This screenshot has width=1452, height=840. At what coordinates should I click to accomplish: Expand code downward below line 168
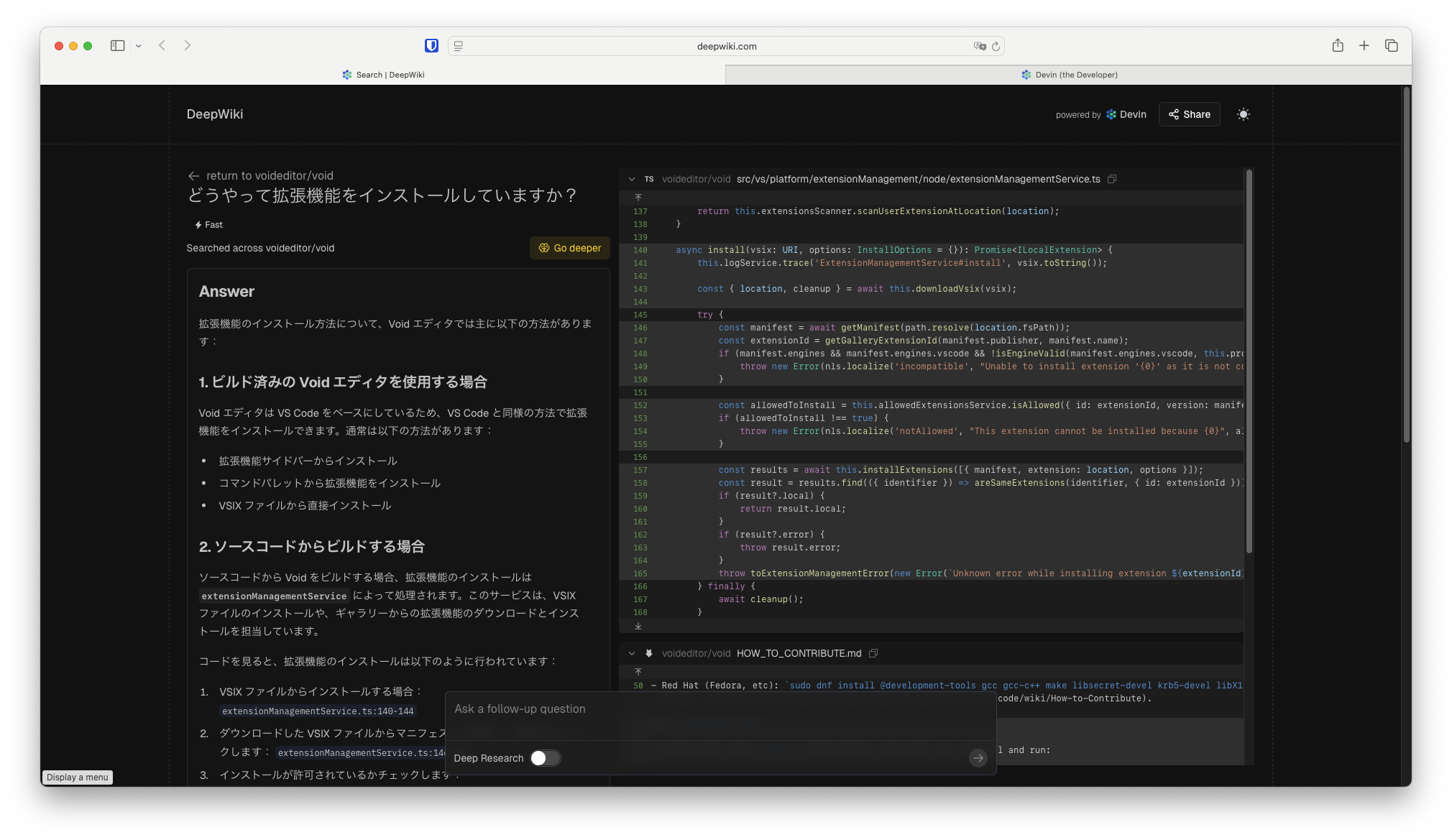[638, 626]
